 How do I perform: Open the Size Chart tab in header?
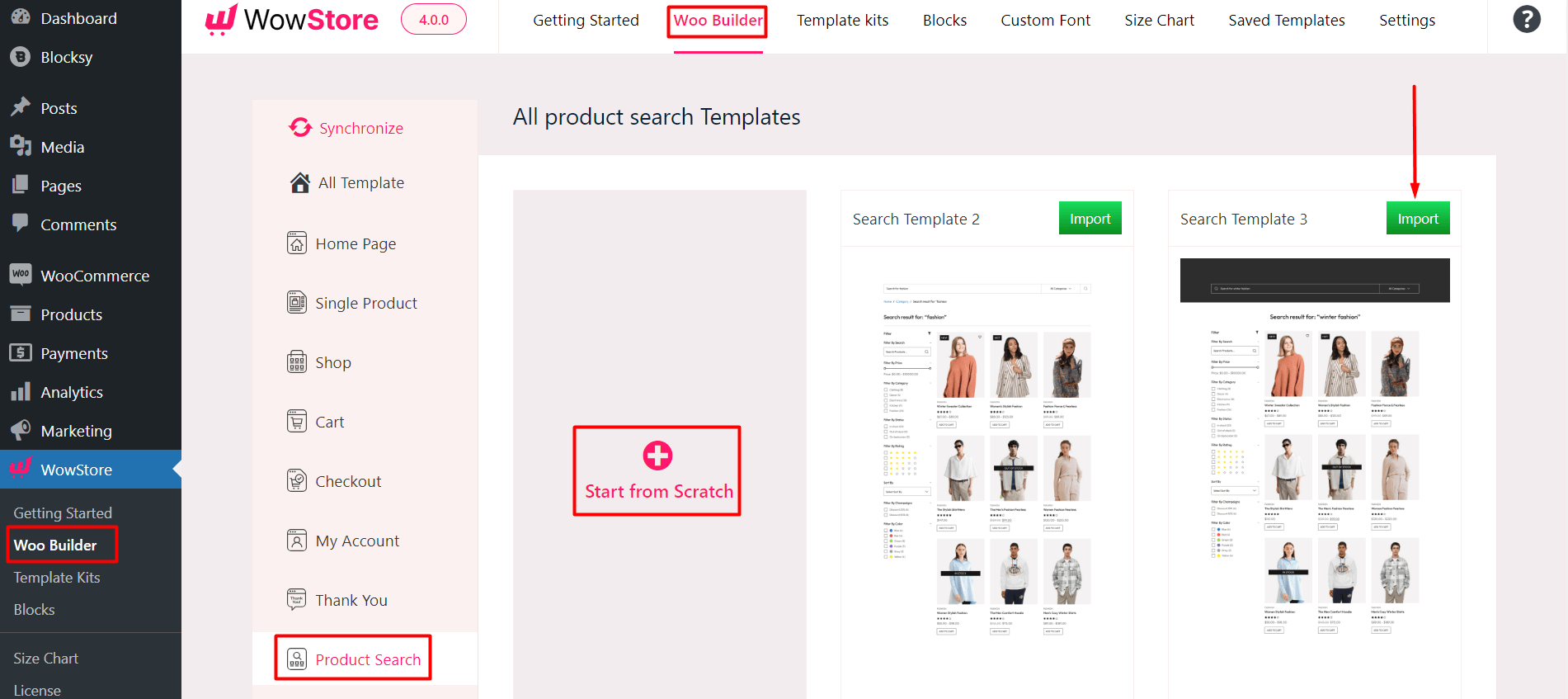pos(1159,21)
